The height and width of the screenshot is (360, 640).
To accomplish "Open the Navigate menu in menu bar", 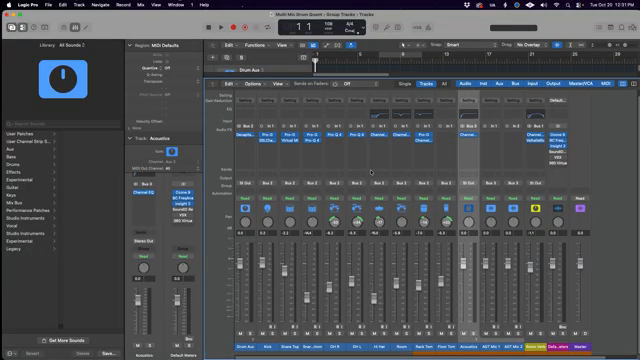I will 100,5.
